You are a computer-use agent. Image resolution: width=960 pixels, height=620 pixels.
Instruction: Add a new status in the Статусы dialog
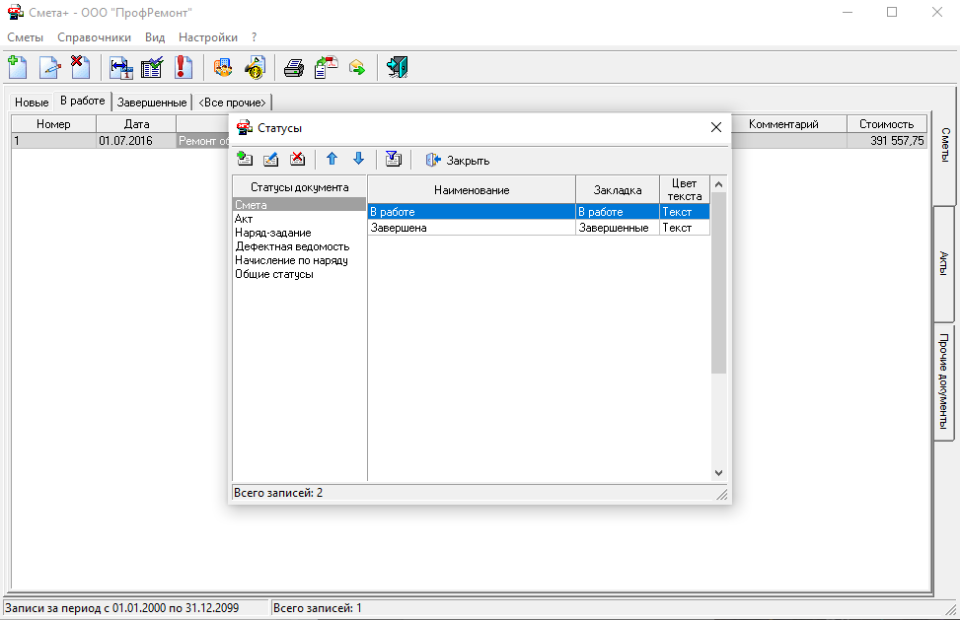click(245, 159)
